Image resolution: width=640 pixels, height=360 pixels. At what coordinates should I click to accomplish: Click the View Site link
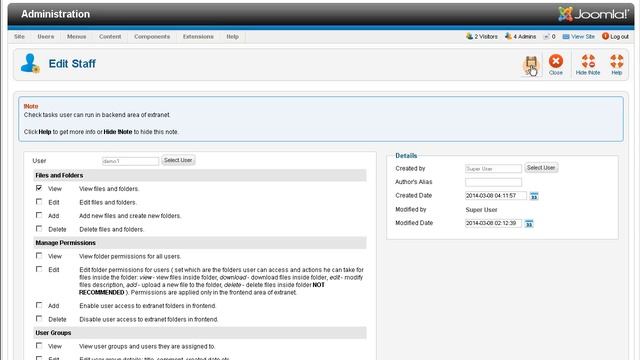click(x=579, y=36)
